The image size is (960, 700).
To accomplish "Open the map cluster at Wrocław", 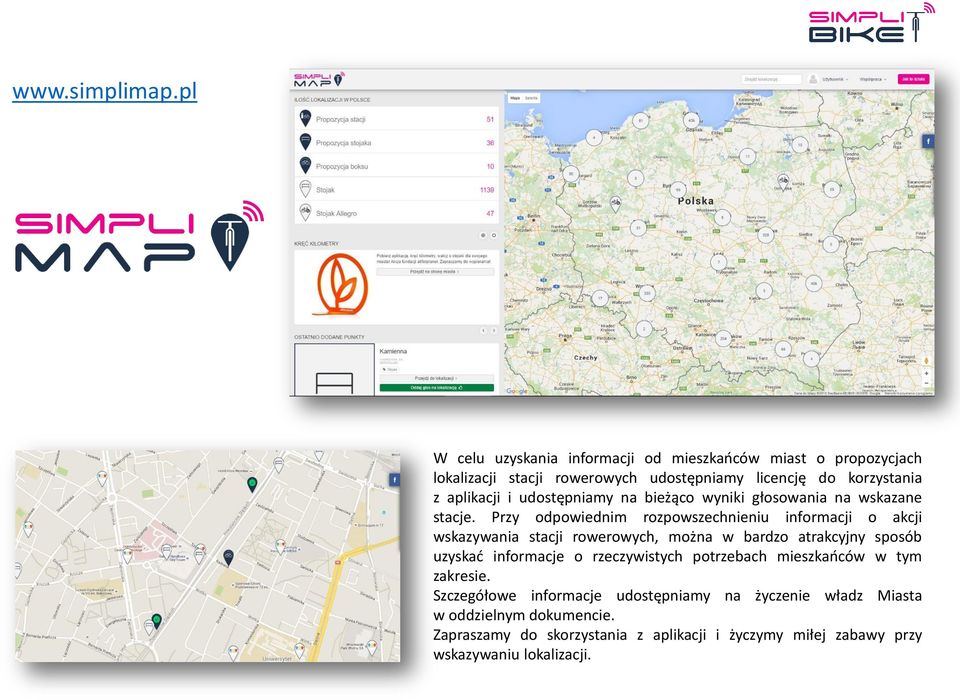I will click(647, 293).
